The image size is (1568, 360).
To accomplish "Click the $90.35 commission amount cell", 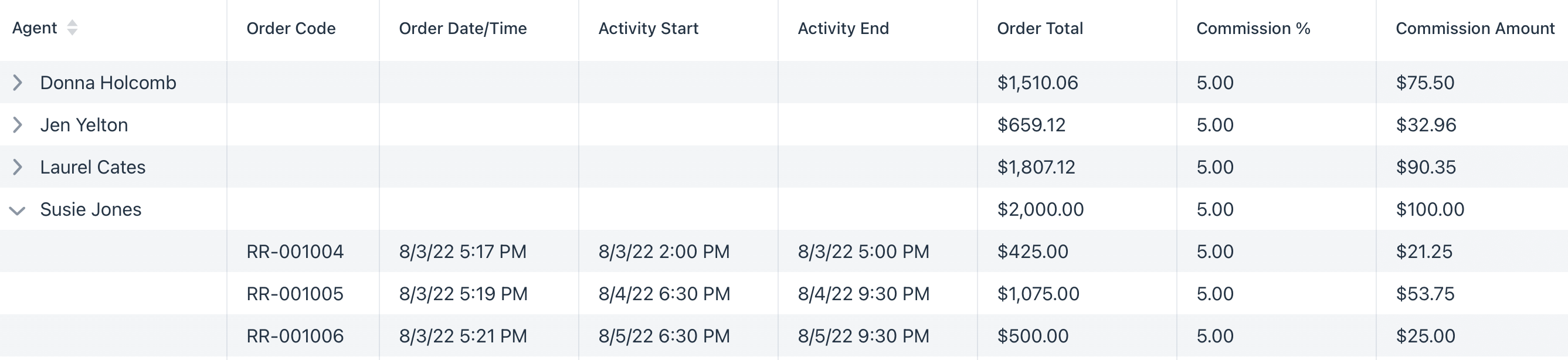I will point(1426,167).
